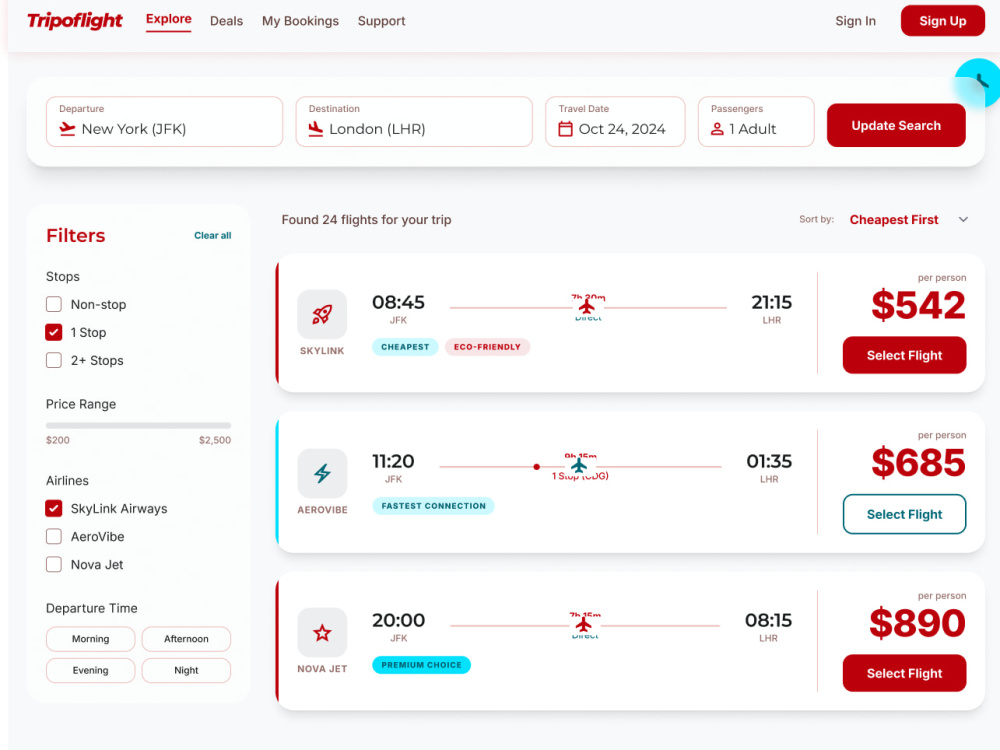Click Sign In
This screenshot has height=750, width=1000.
coord(855,21)
